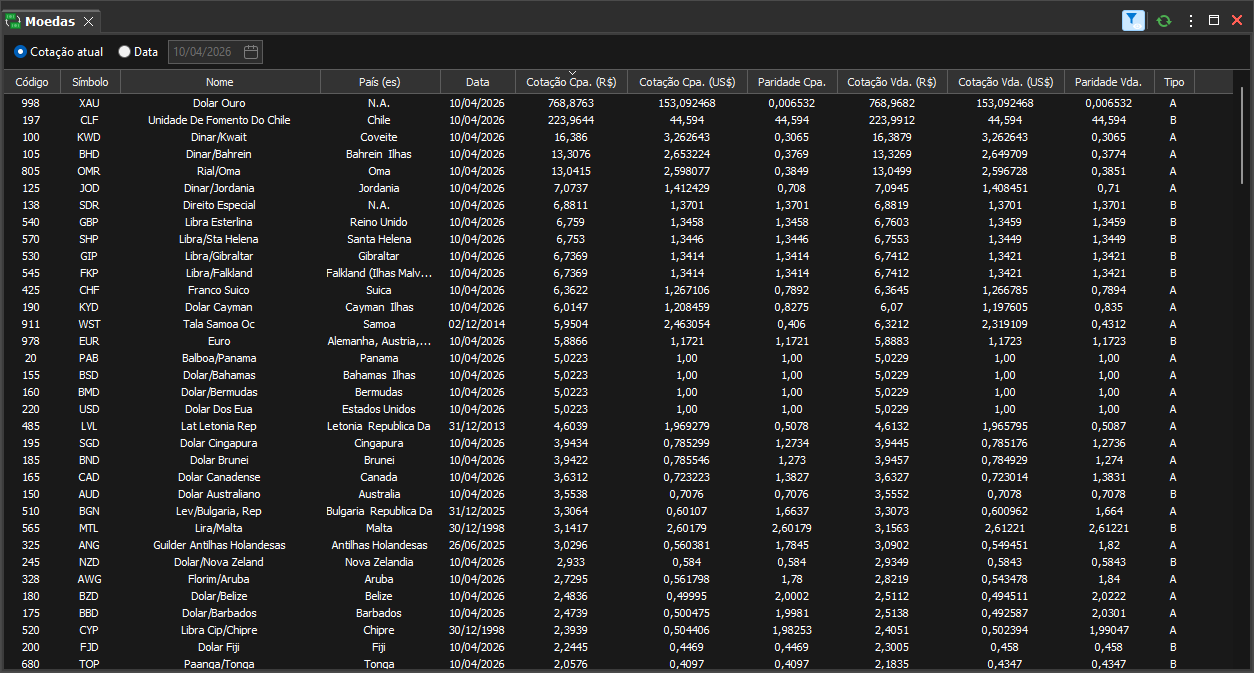The height and width of the screenshot is (673, 1254).
Task: Click the 31/12/2013 date cell
Action: pyautogui.click(x=477, y=426)
